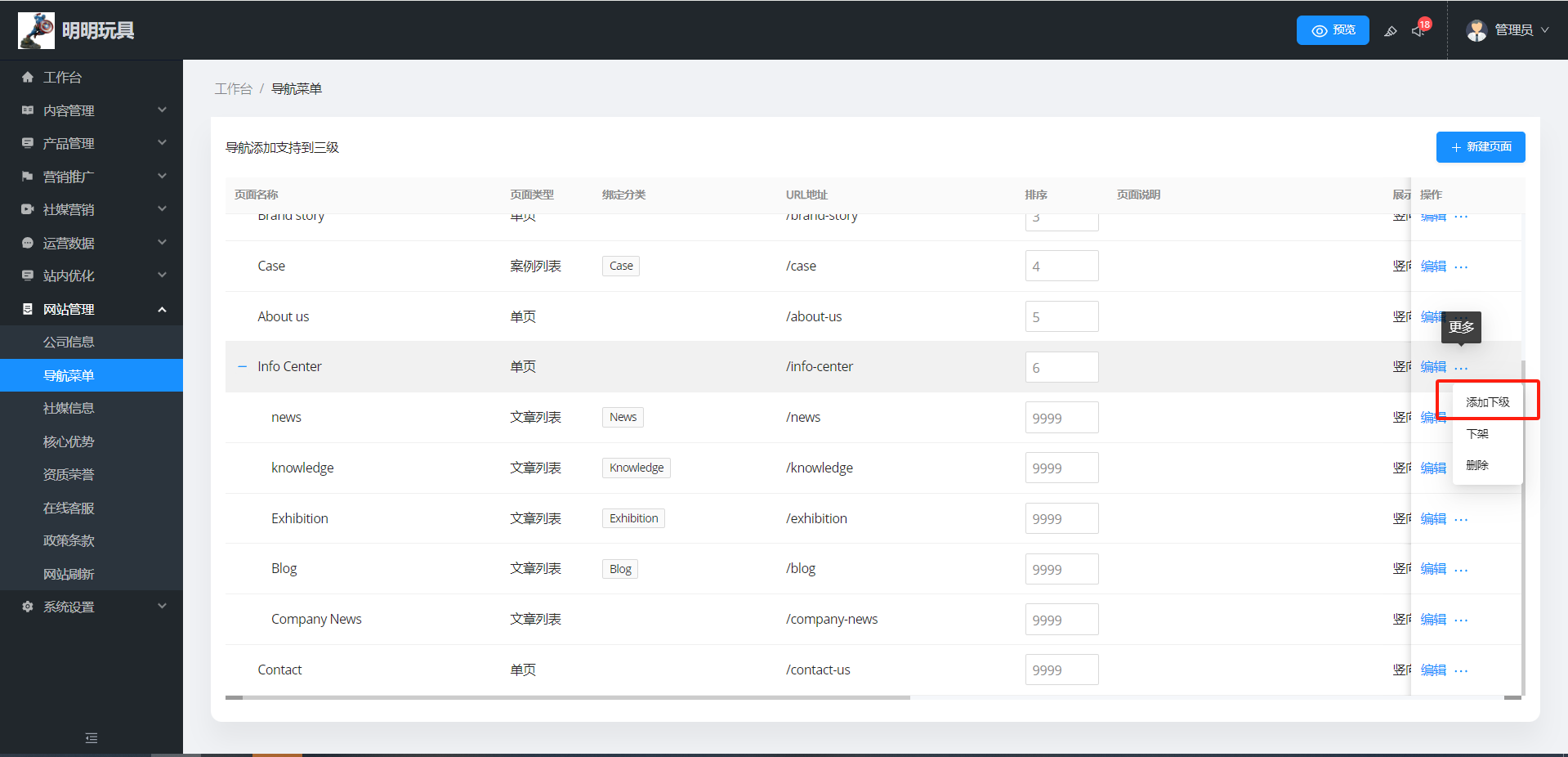1568x757 pixels.
Task: Collapse the Info Center row children
Action: click(242, 366)
